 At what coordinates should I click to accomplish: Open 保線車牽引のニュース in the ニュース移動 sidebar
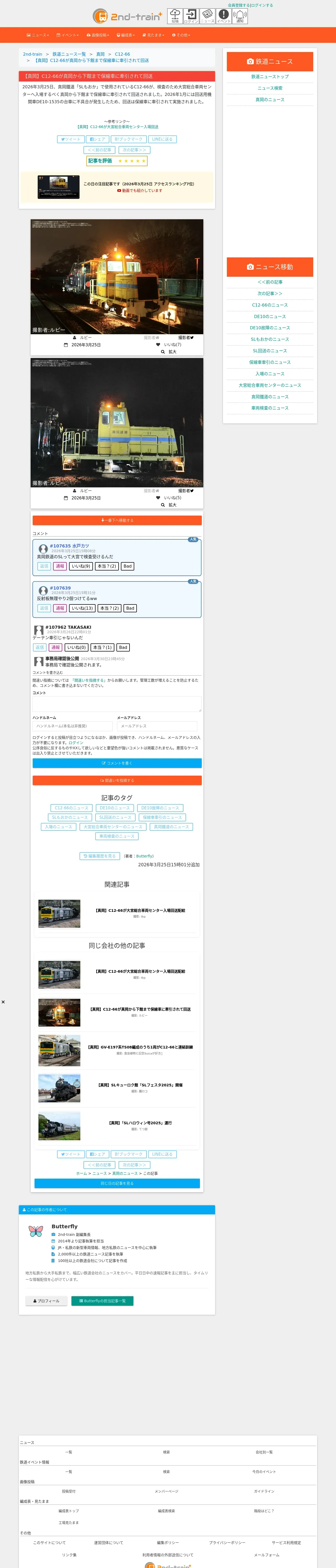pos(270,362)
